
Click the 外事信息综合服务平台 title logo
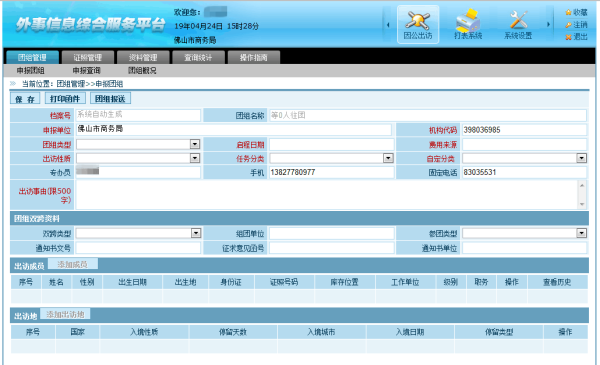91,25
